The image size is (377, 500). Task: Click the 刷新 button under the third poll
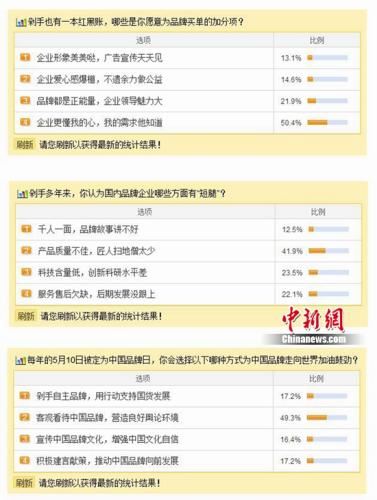coord(24,483)
